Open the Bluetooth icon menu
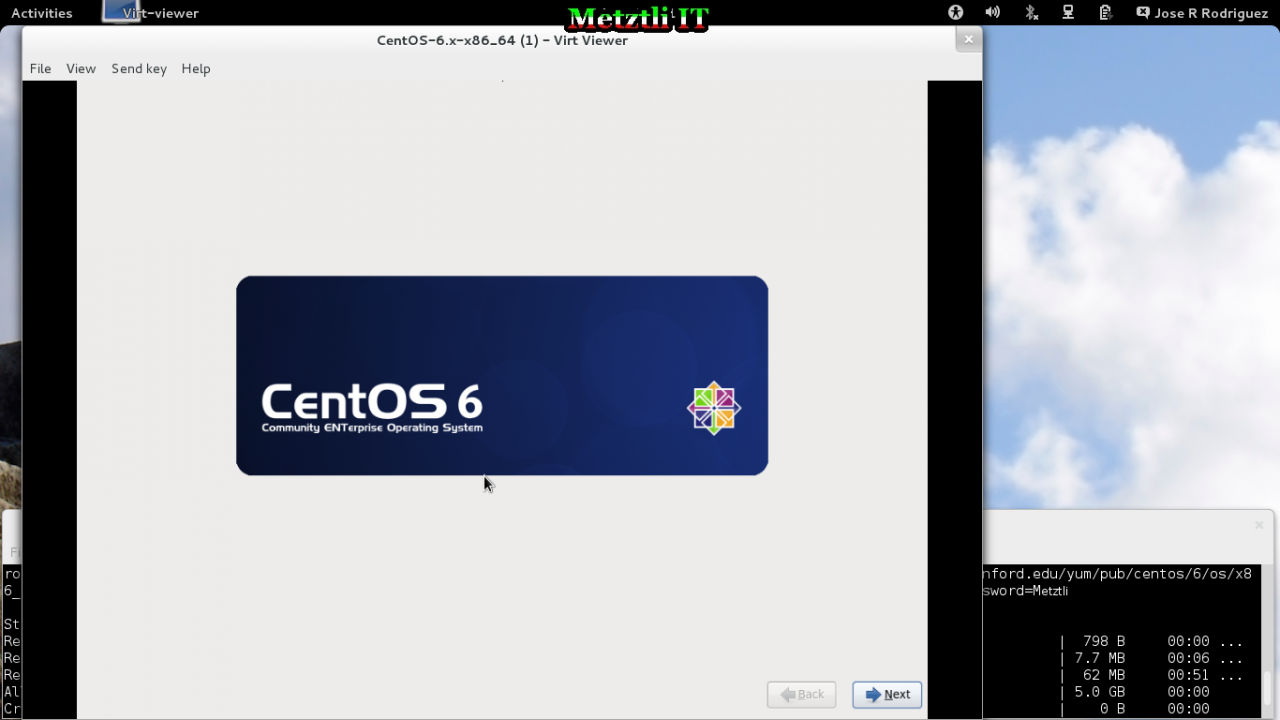 [x=1031, y=13]
